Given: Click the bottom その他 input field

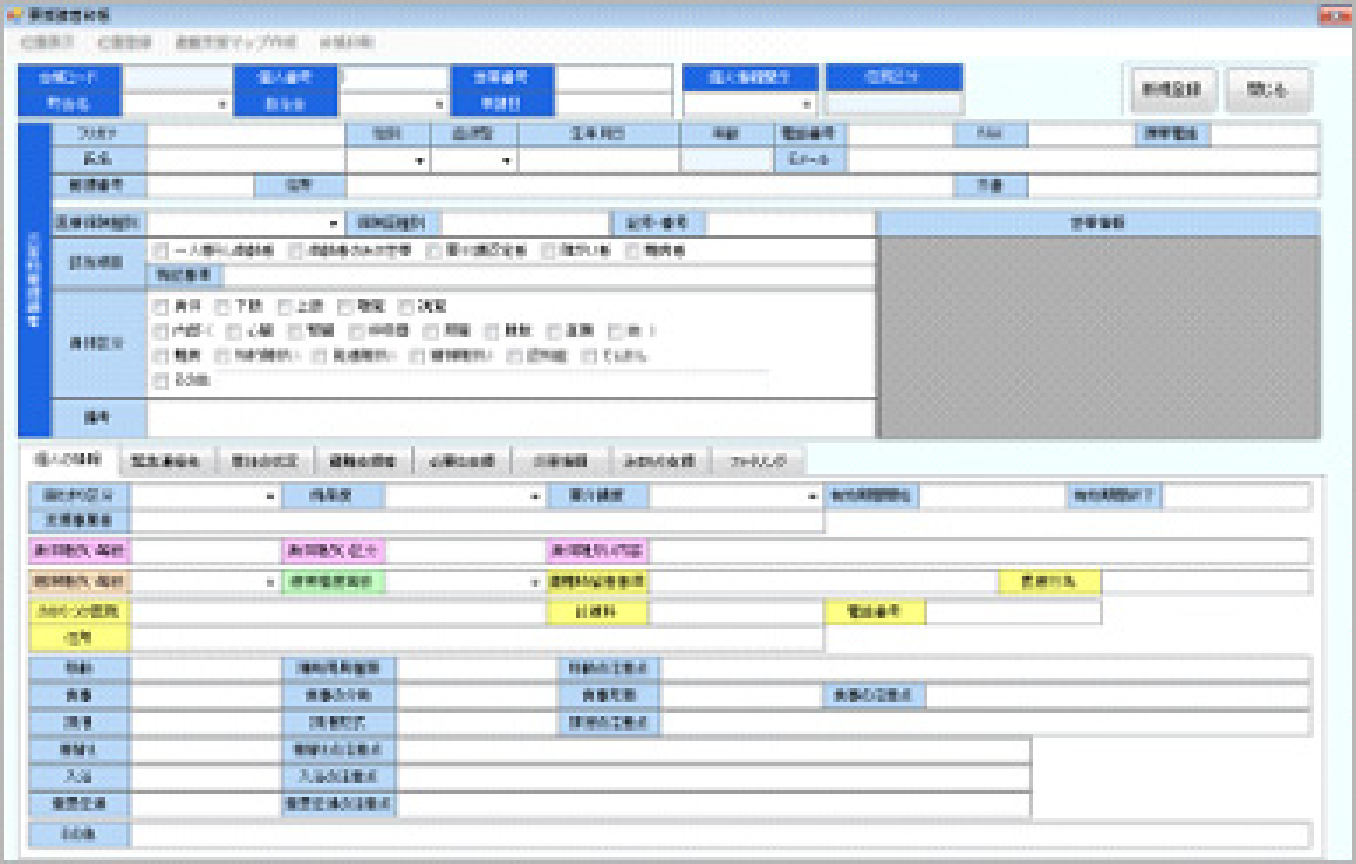Looking at the screenshot, I should point(720,834).
